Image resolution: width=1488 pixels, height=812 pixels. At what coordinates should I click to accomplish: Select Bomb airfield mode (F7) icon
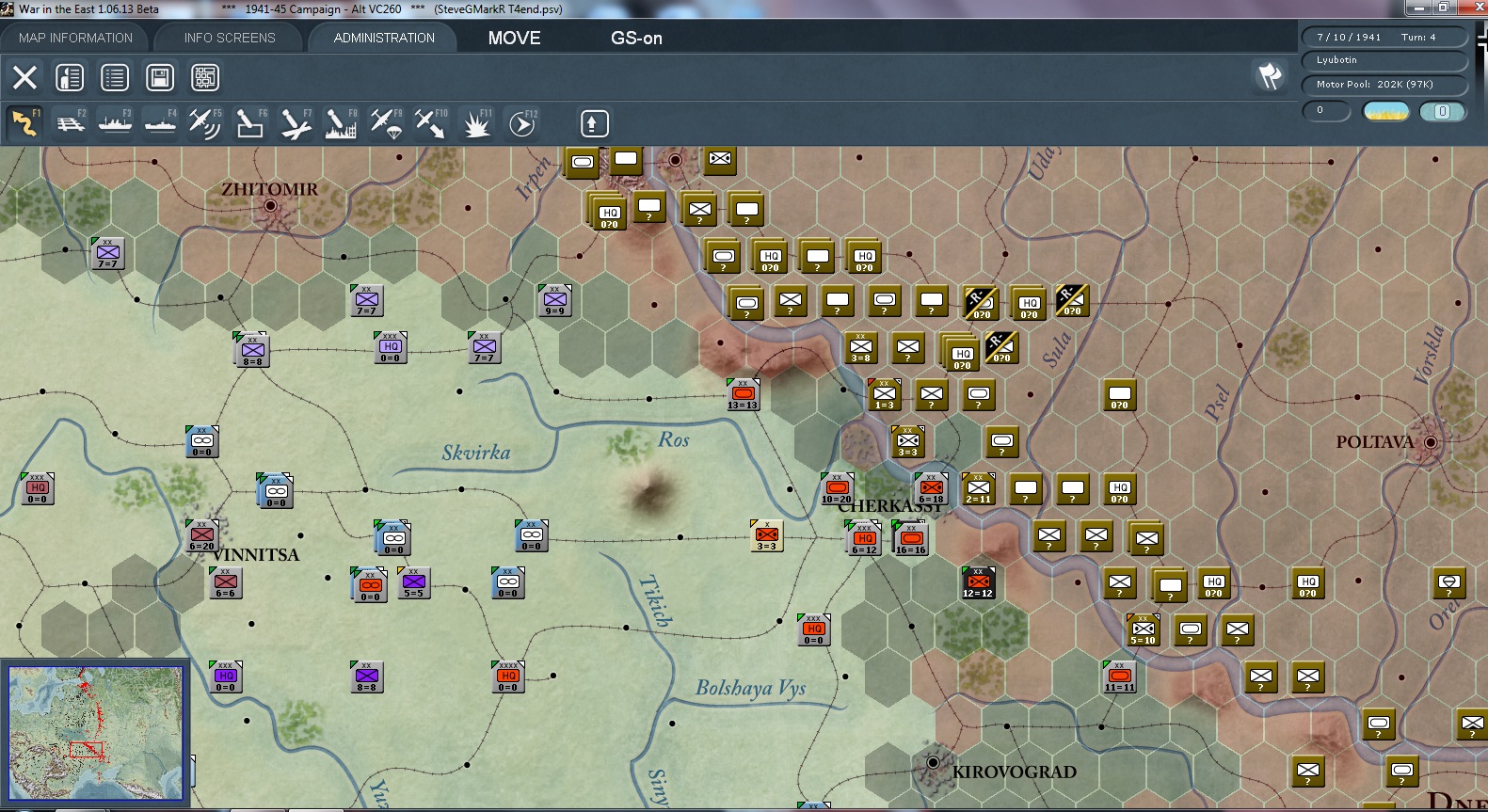pyautogui.click(x=296, y=123)
